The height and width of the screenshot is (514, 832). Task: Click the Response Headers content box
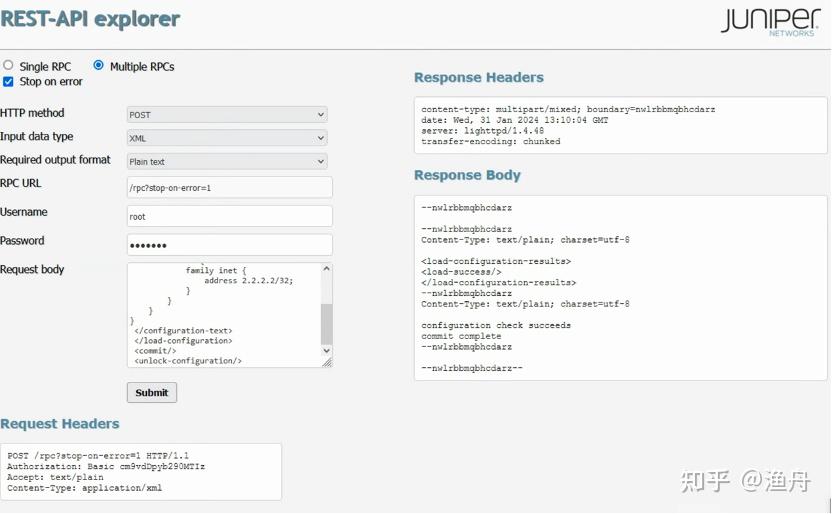pyautogui.click(x=620, y=125)
